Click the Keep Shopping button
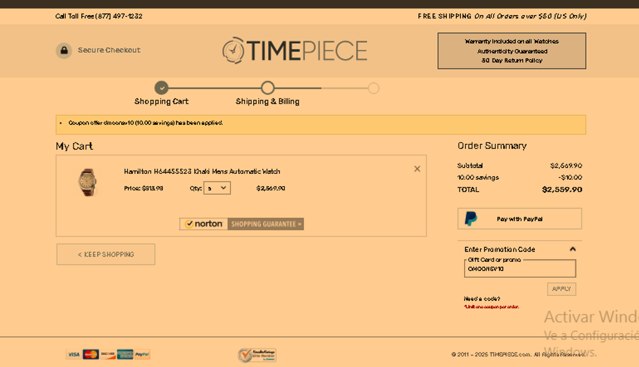 106,254
